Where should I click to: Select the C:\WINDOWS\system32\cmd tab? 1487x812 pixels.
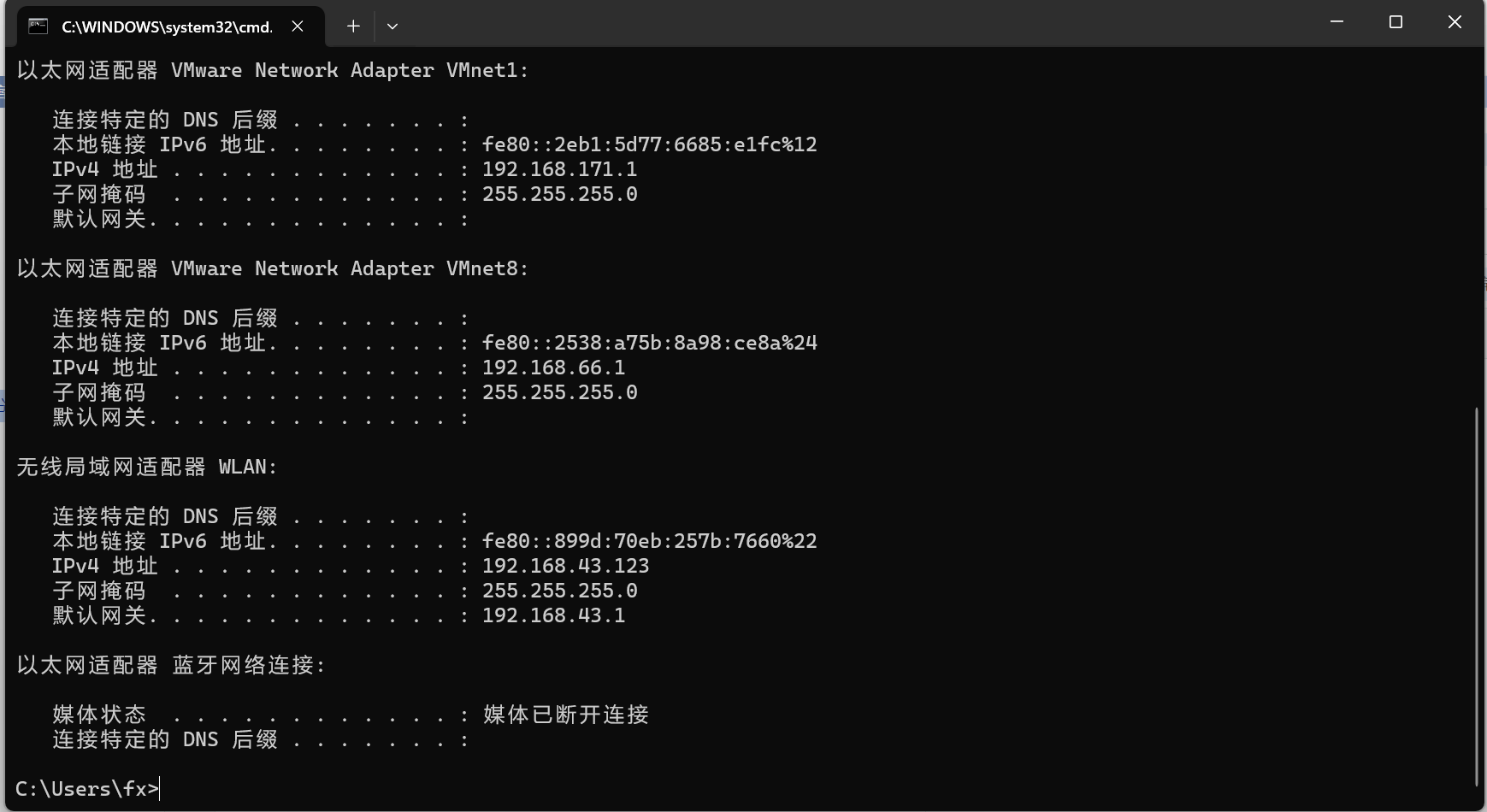pos(167,26)
